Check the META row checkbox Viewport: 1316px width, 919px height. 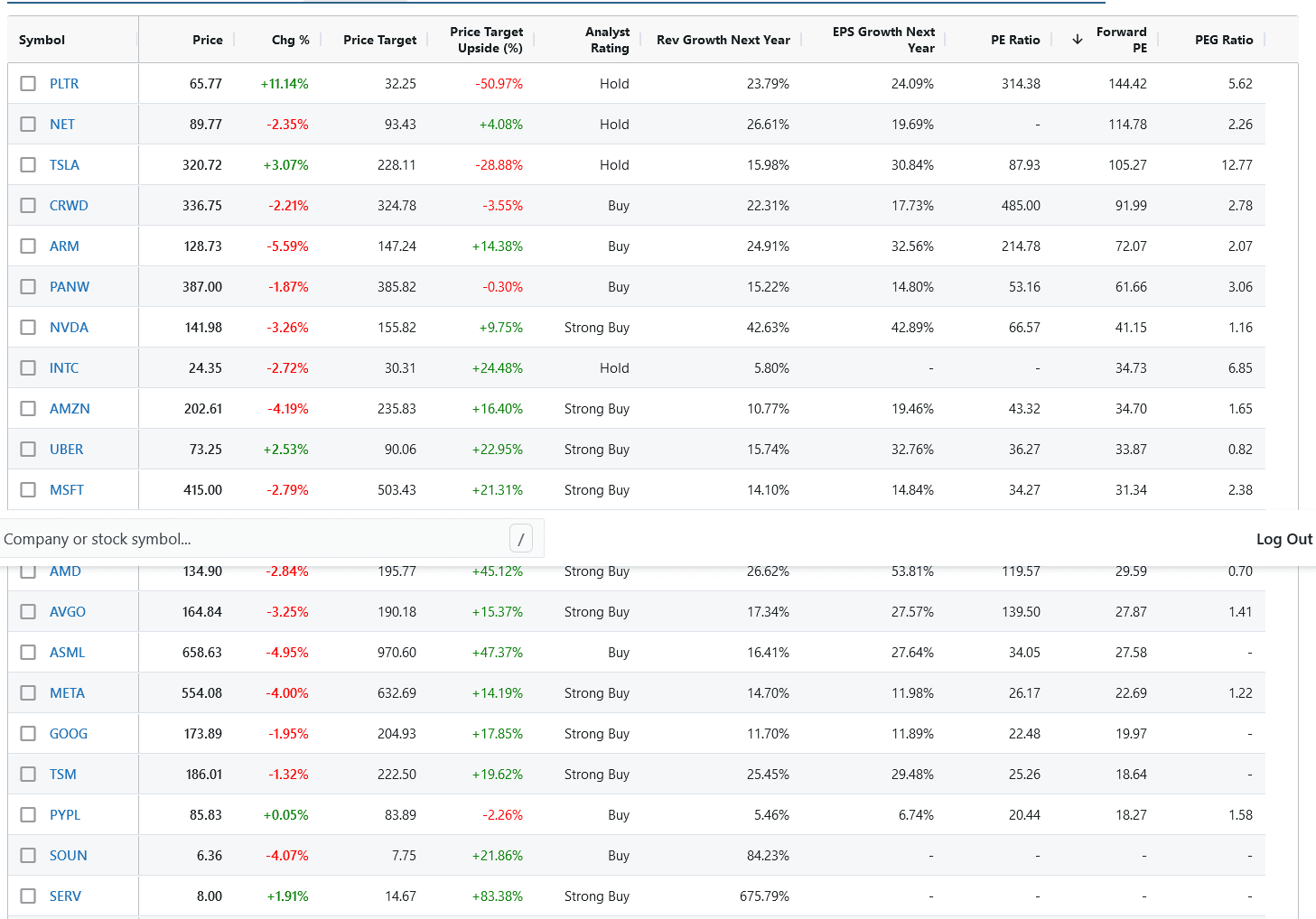coord(28,692)
